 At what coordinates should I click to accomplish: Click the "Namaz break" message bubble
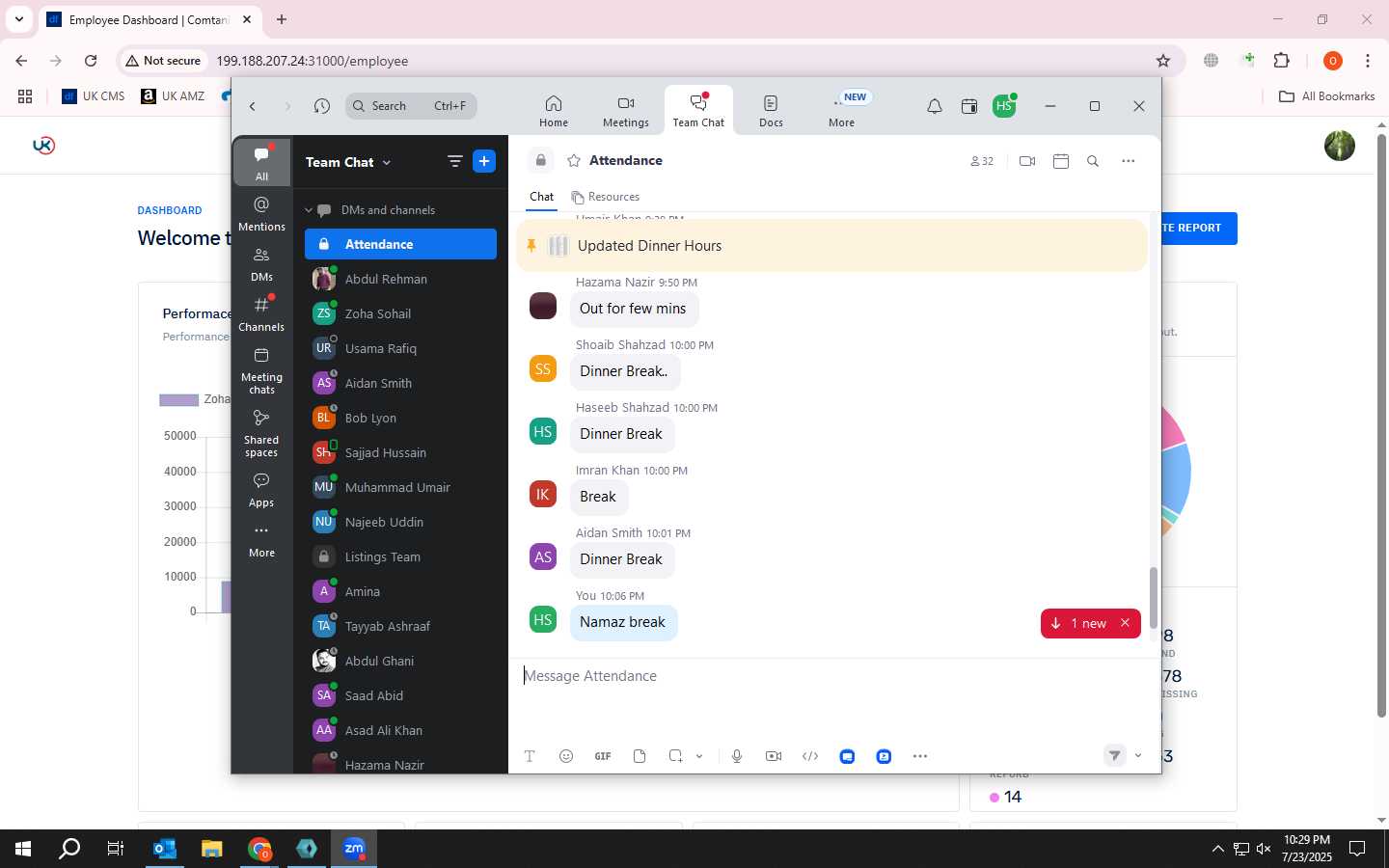pos(623,622)
